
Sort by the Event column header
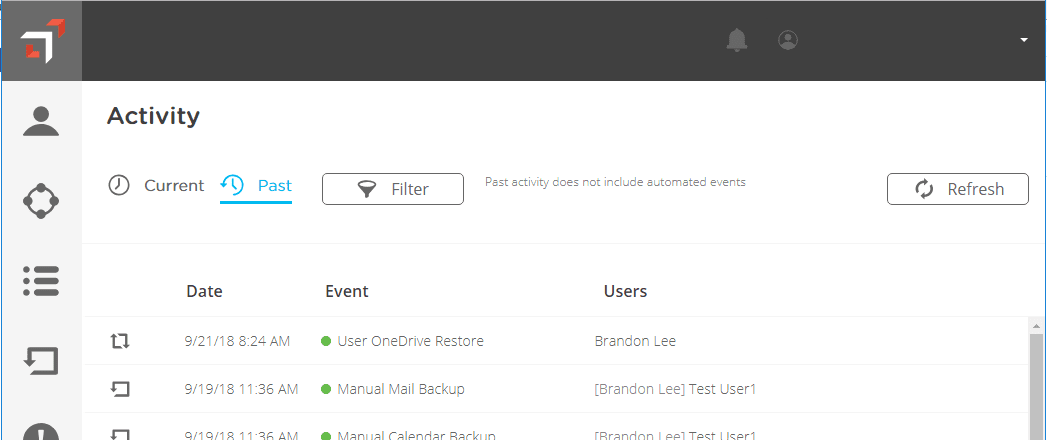[x=347, y=291]
